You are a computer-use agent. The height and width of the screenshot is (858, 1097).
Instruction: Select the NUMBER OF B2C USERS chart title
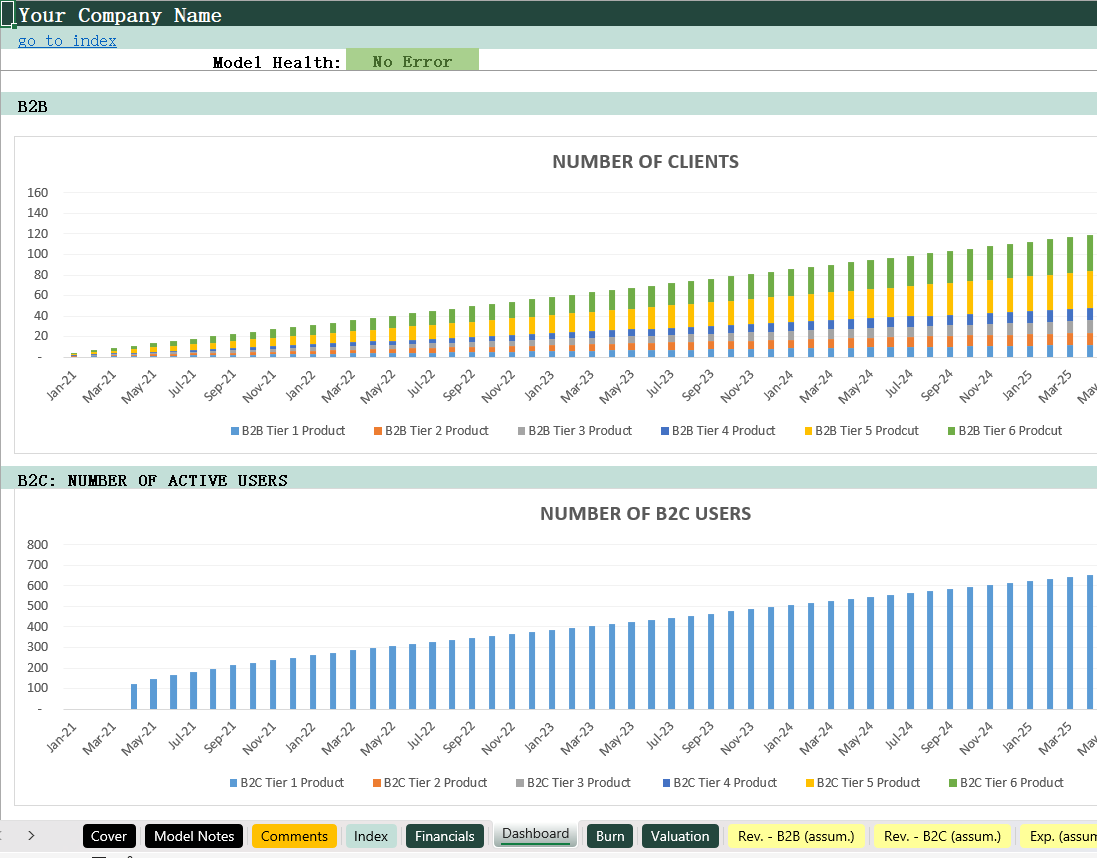[645, 514]
